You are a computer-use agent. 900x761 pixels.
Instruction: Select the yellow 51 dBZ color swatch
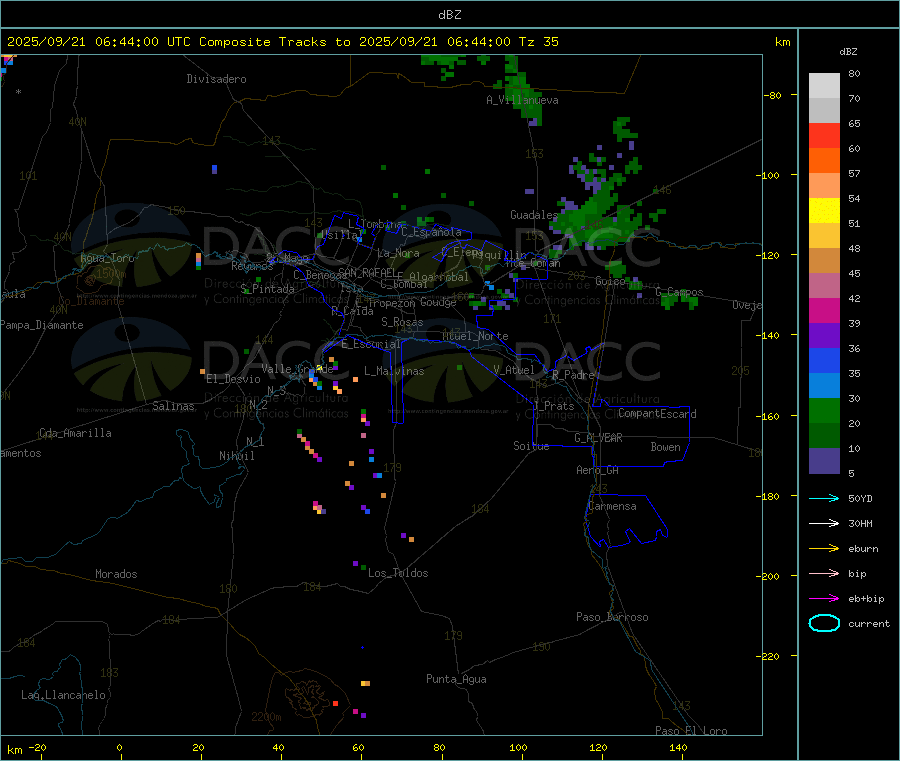click(x=824, y=211)
